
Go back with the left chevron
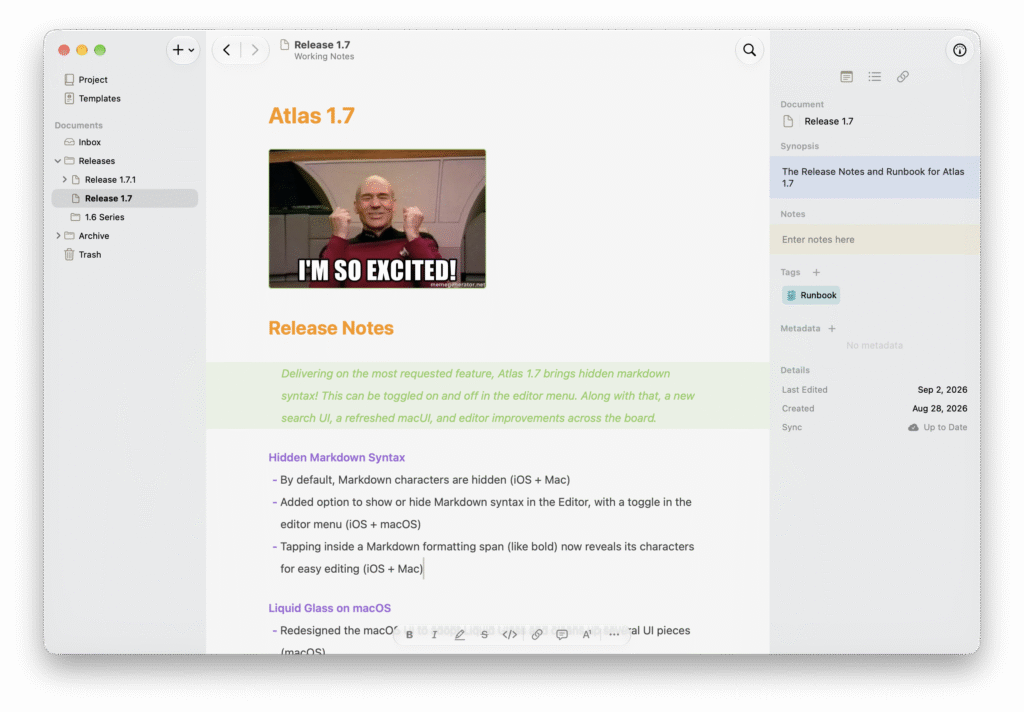click(x=227, y=50)
